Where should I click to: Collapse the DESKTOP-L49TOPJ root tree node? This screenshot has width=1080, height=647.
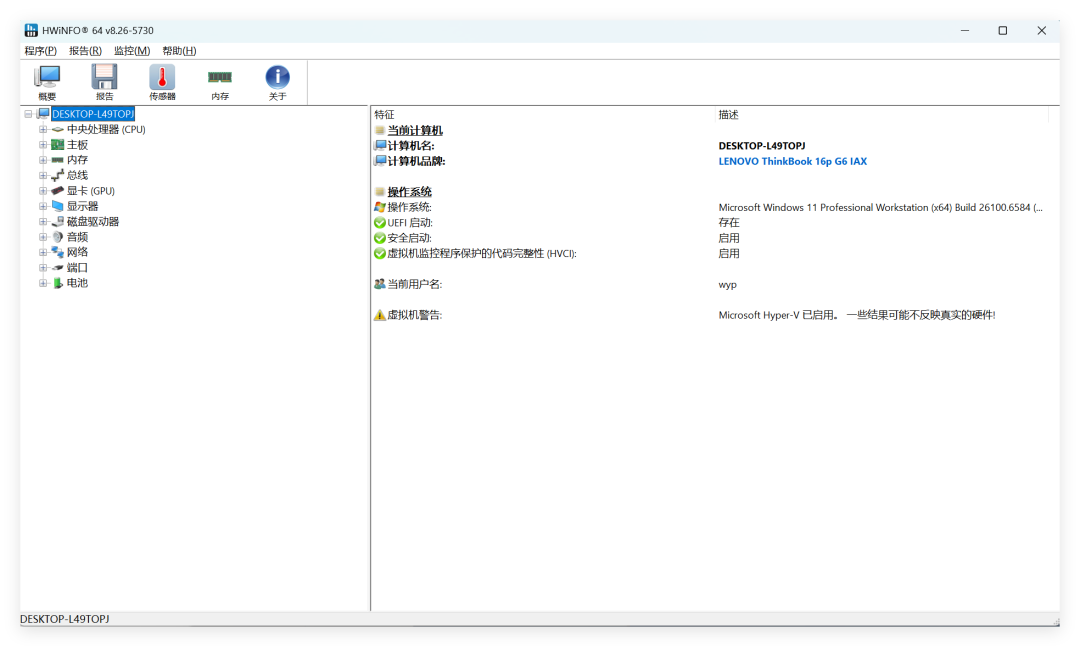28,114
